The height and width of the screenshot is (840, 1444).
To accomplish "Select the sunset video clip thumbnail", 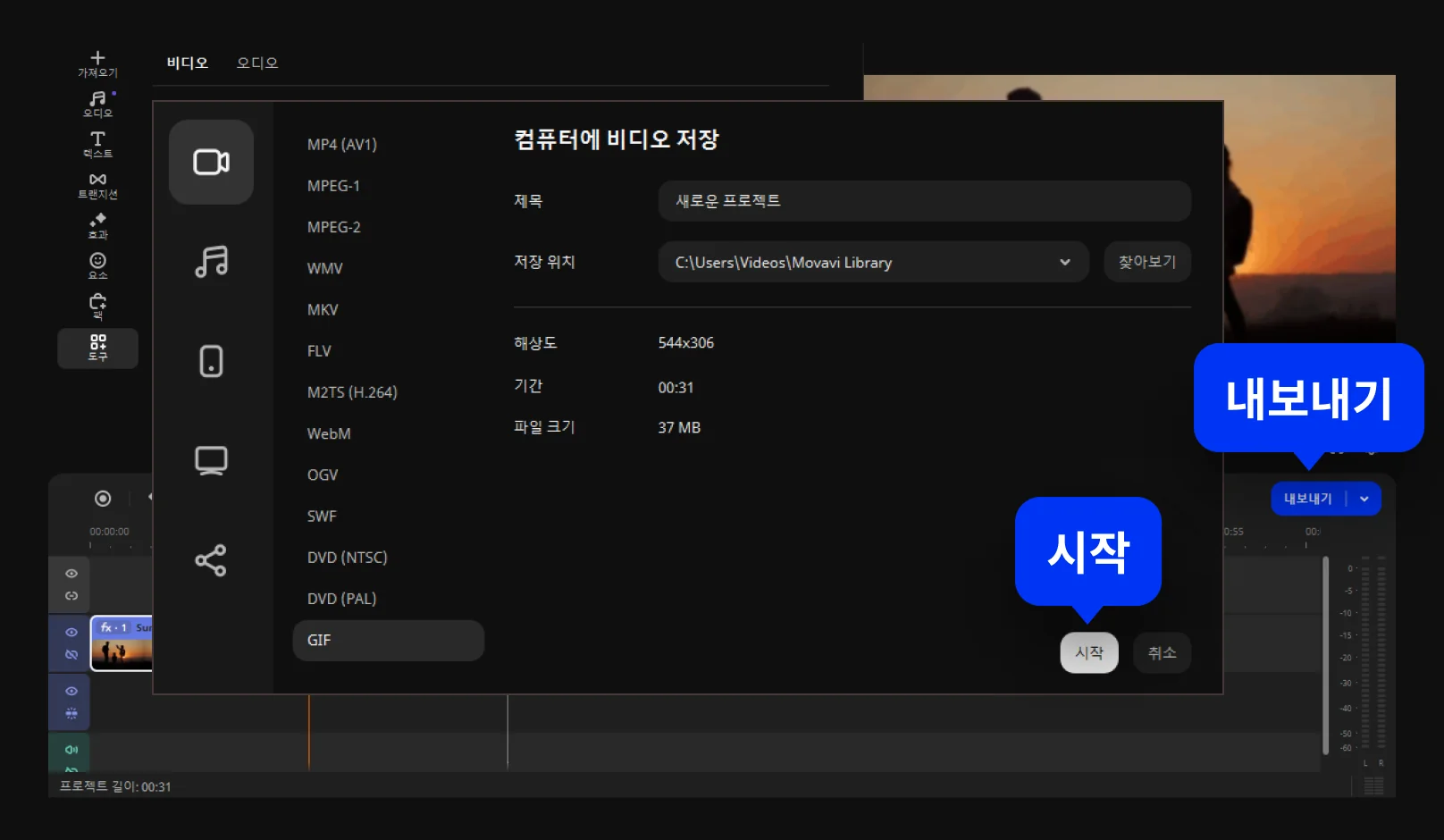I will 122,643.
